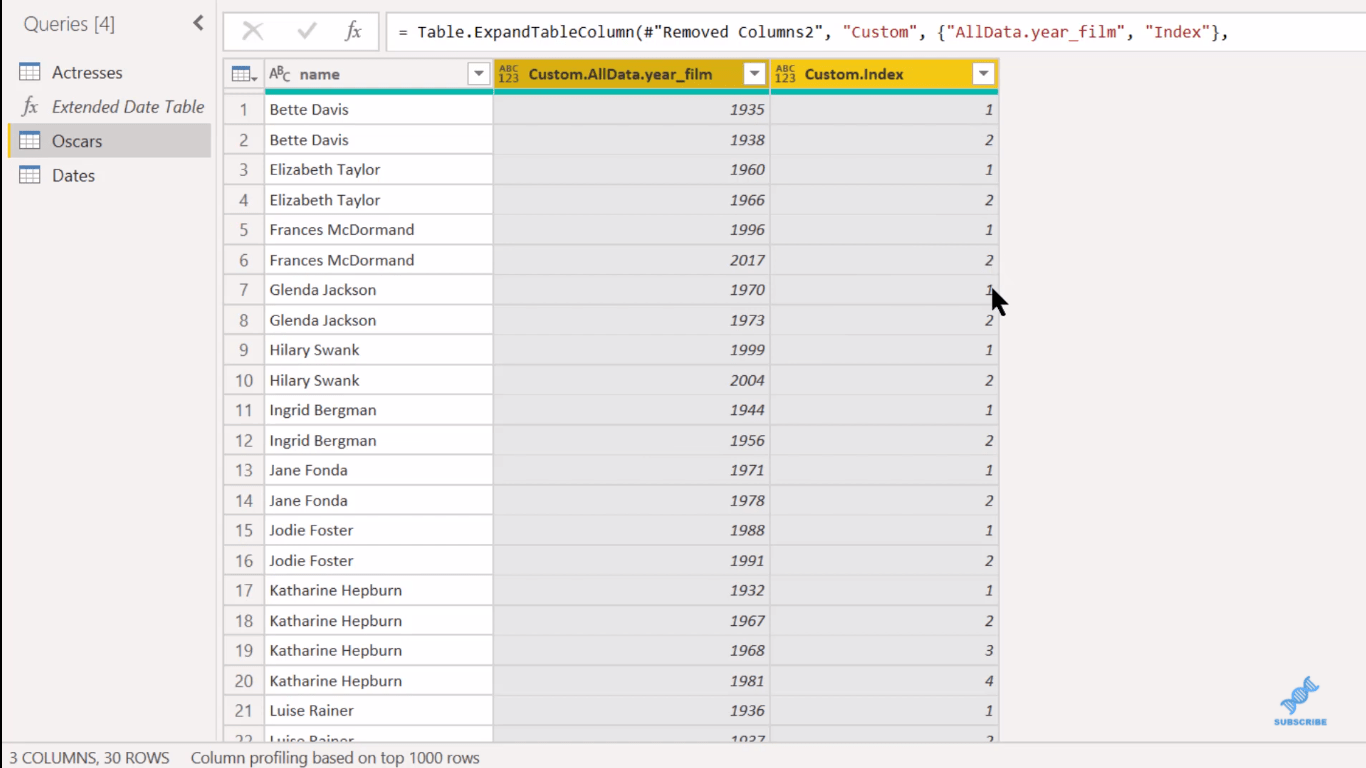Change the data type icon of Custom.Index

click(785, 74)
